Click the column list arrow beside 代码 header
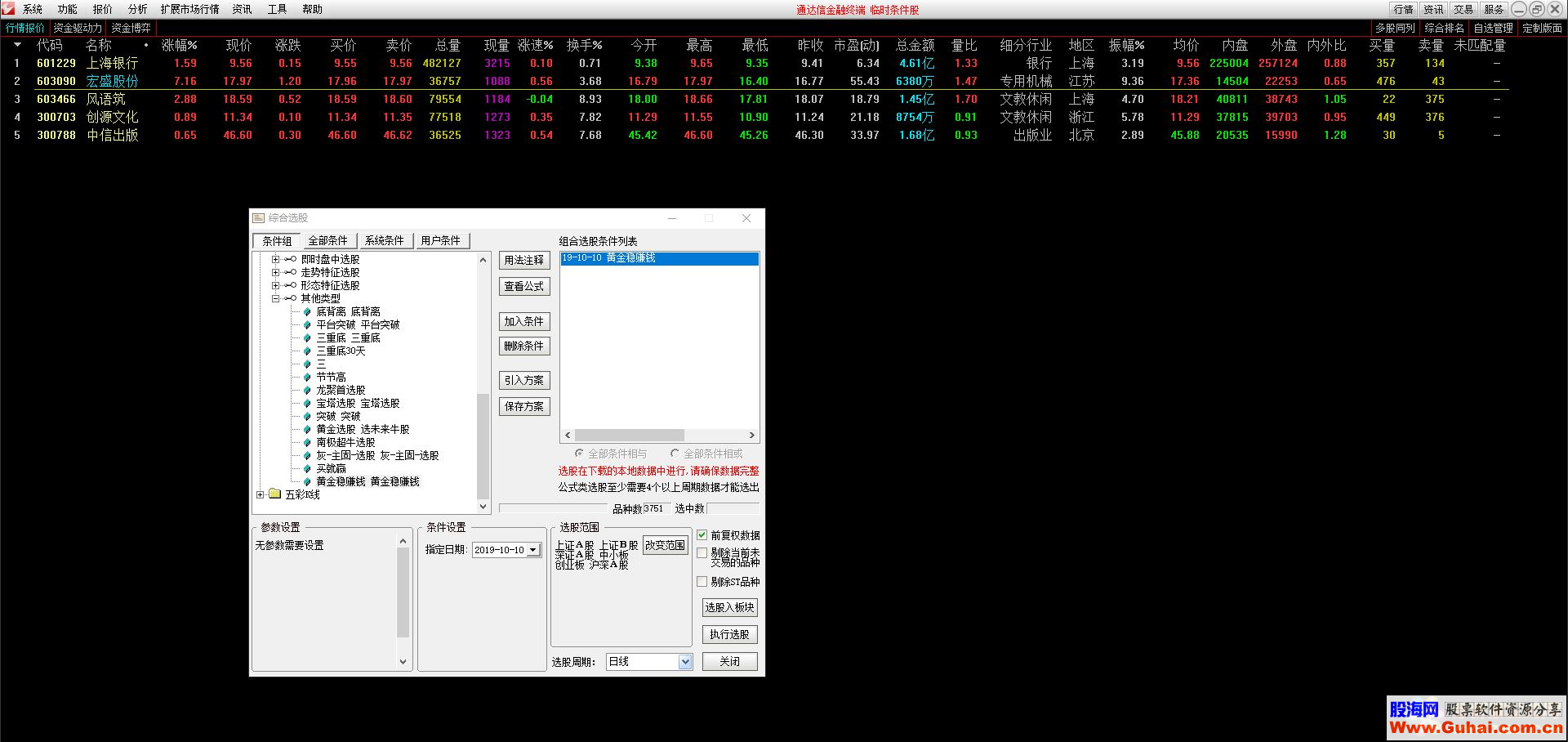 (x=17, y=45)
